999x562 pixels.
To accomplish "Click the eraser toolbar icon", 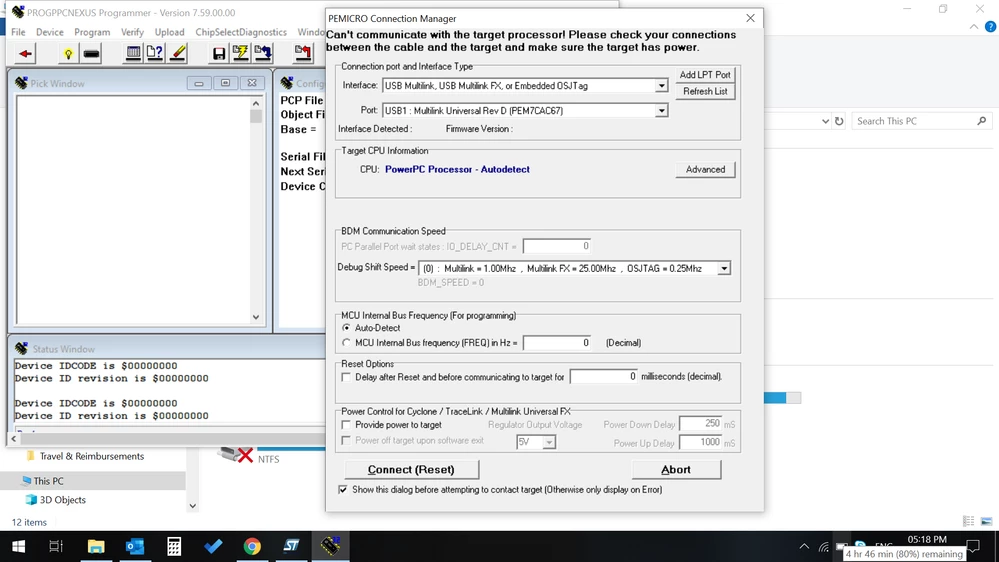I will click(178, 54).
